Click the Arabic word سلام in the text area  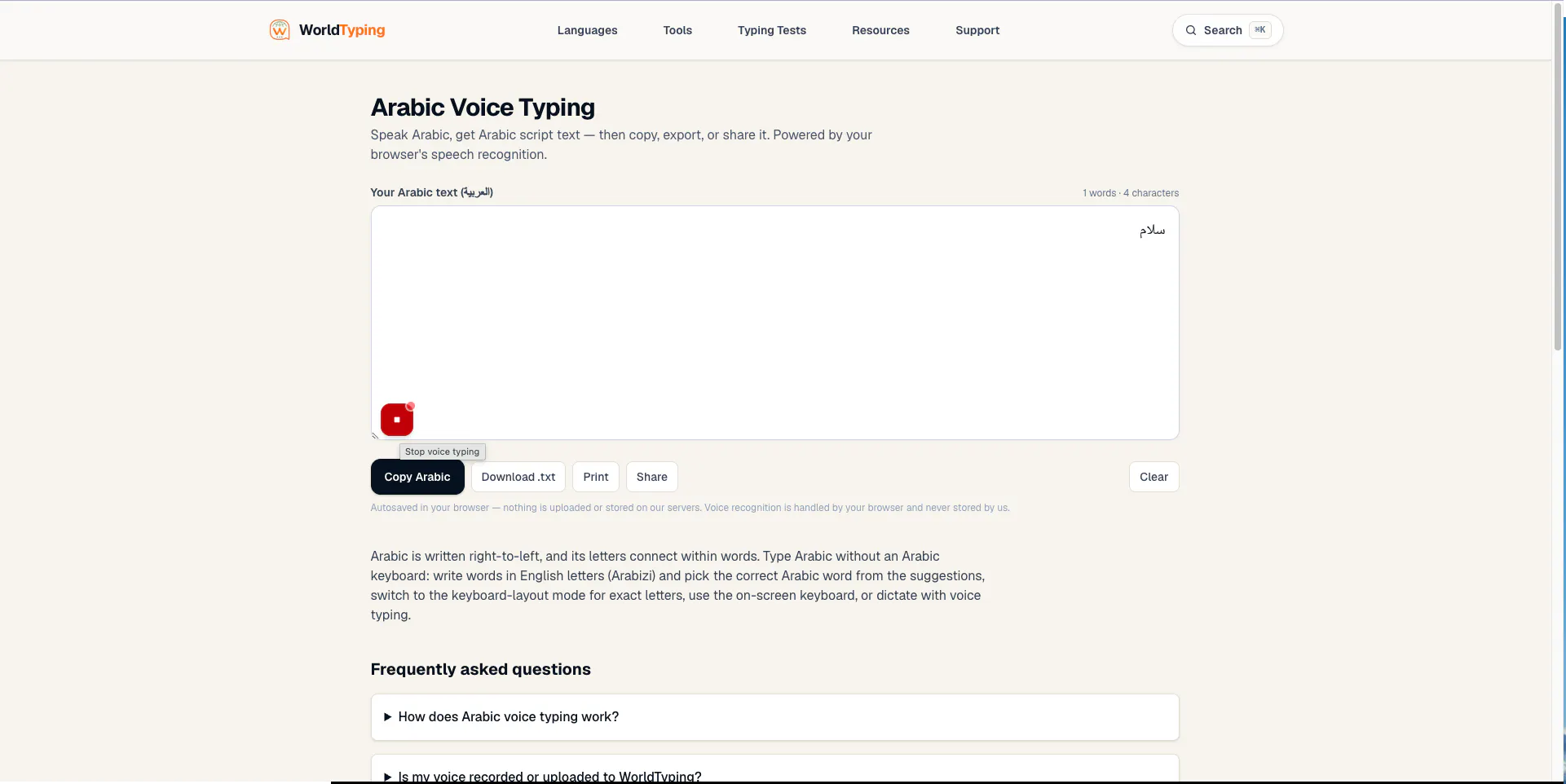pos(1153,231)
